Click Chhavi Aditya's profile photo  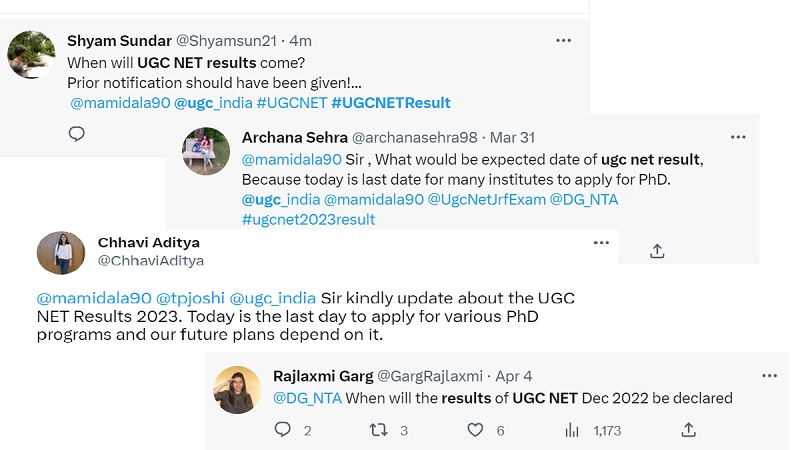[x=61, y=253]
